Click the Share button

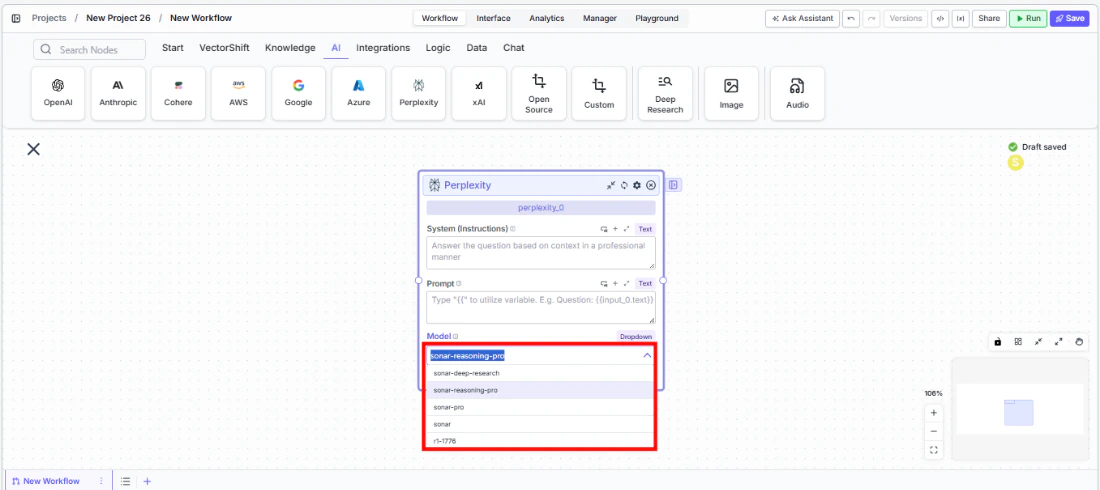pyautogui.click(x=988, y=18)
